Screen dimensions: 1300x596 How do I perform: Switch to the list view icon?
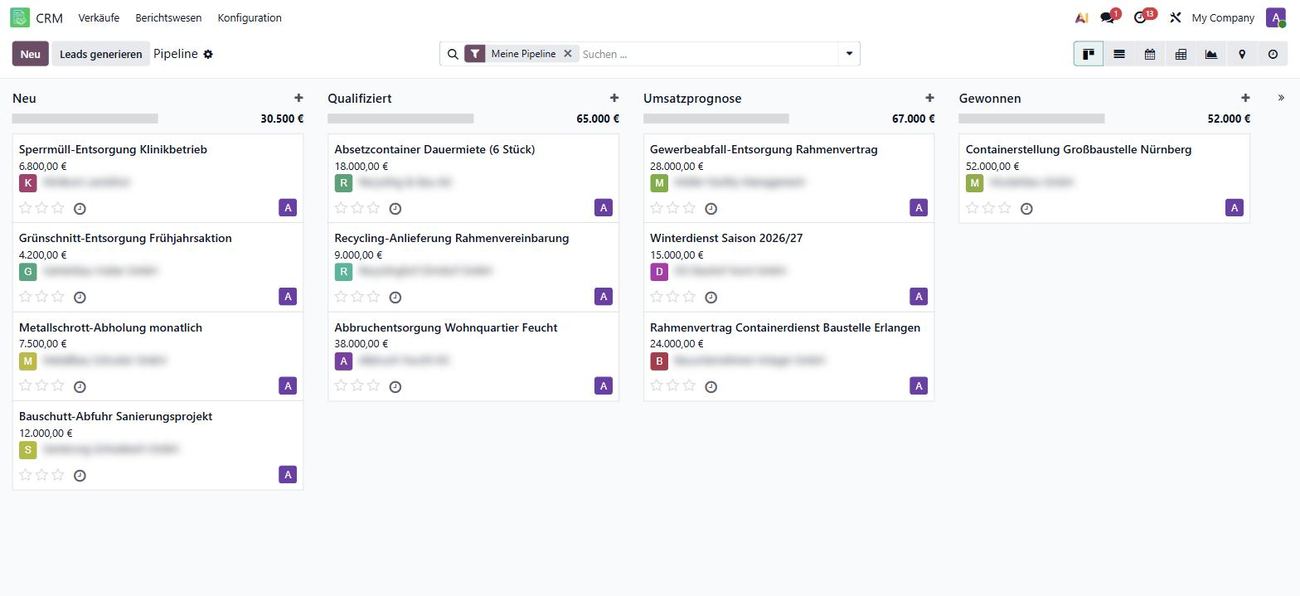(x=1119, y=54)
